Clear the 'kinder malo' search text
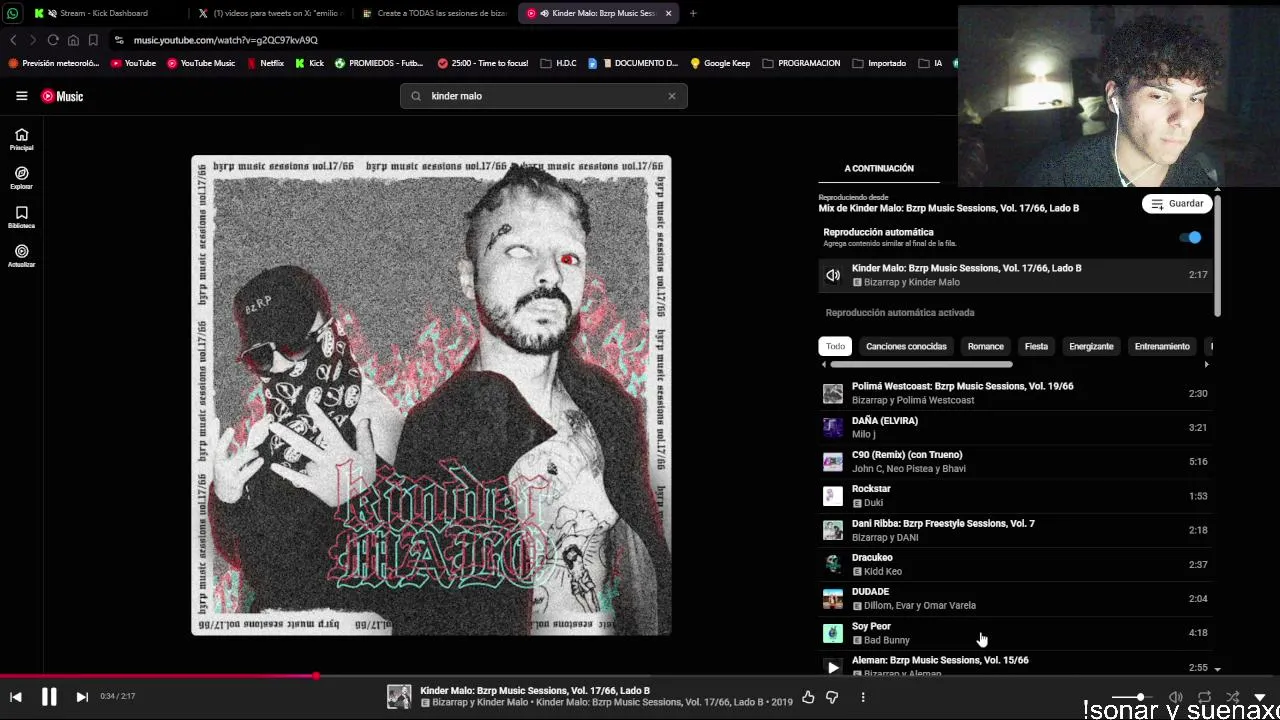Viewport: 1280px width, 720px height. pos(672,96)
